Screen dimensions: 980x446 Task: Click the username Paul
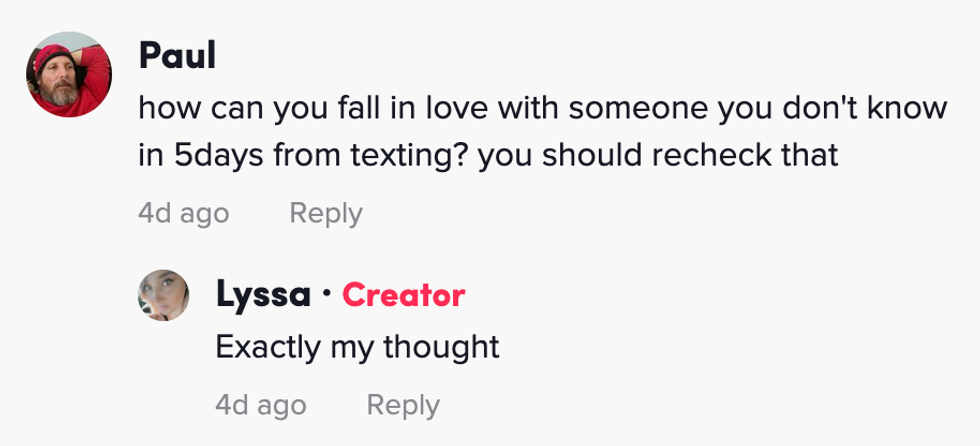[x=177, y=57]
